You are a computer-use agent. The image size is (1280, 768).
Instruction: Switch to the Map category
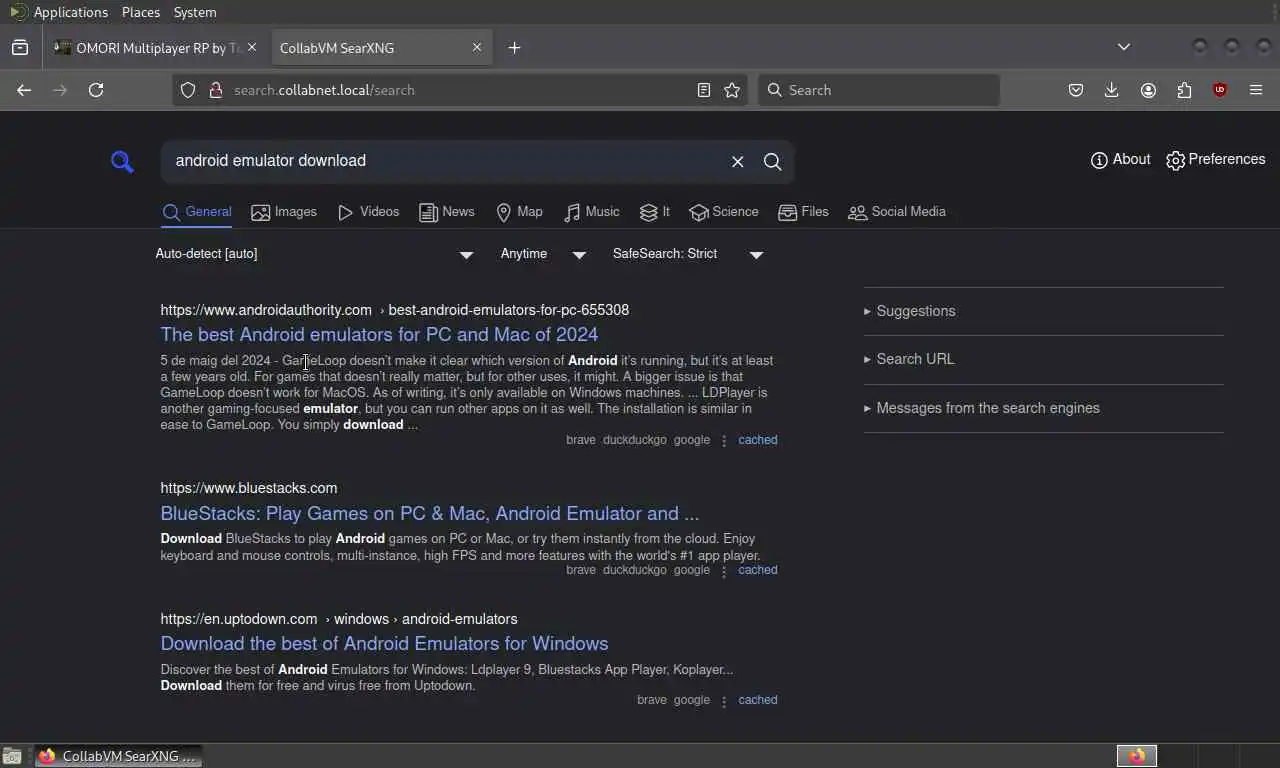point(519,212)
